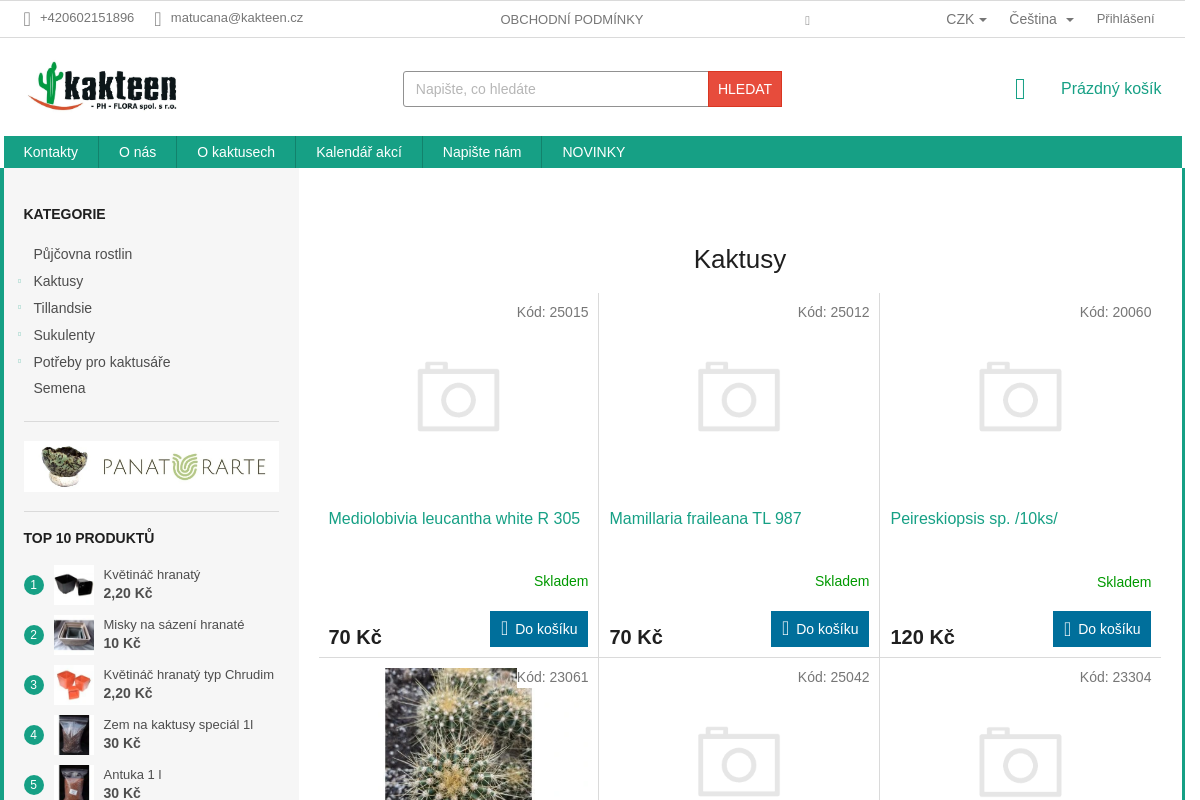Open Mediolobivia leucantha white R 305 product
1200x800 pixels.
[454, 519]
